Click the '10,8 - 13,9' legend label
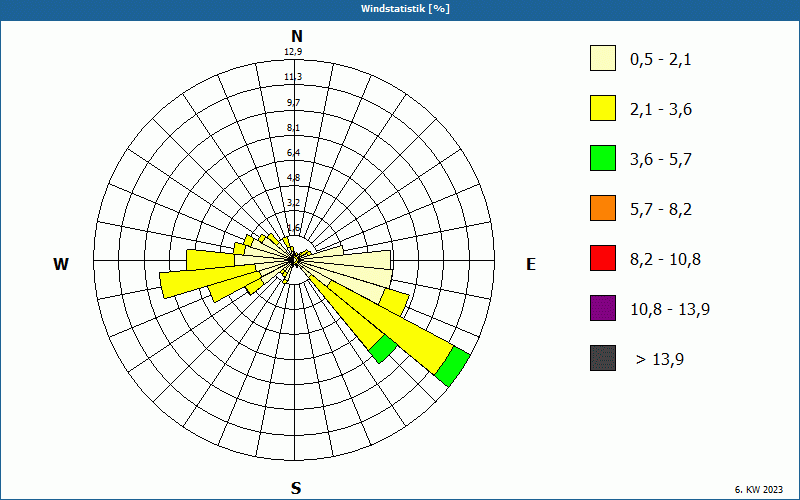 (x=670, y=310)
